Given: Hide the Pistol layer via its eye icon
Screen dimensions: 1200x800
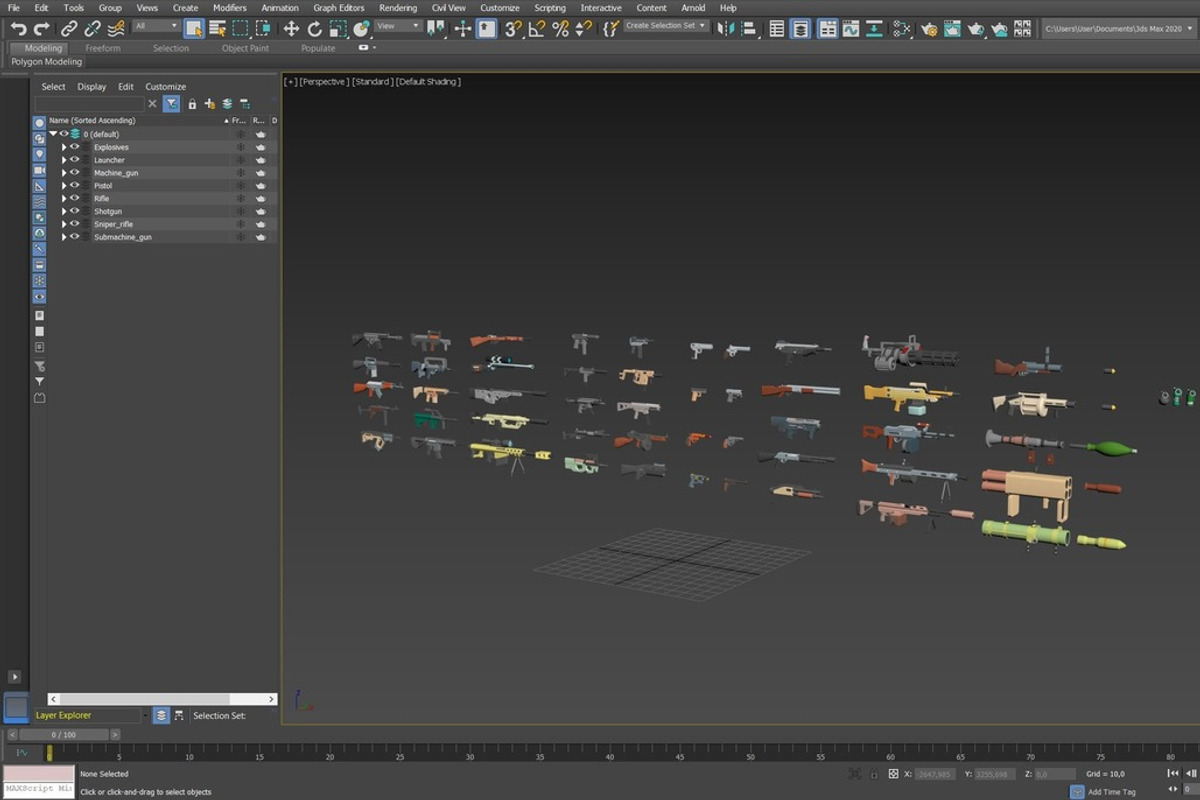Looking at the screenshot, I should tap(74, 186).
